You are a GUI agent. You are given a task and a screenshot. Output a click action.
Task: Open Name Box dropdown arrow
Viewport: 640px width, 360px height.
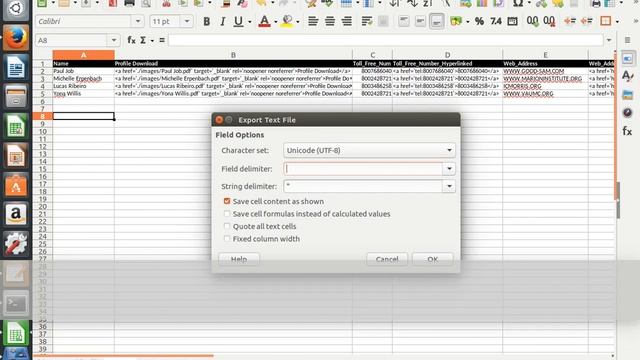pos(113,40)
